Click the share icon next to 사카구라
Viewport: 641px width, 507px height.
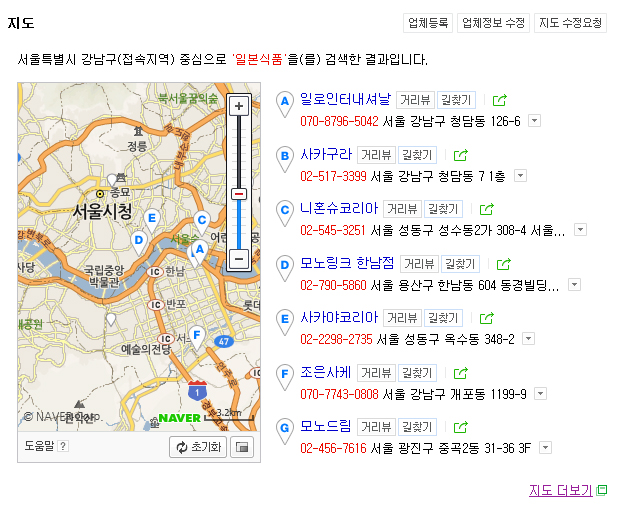(x=461, y=155)
